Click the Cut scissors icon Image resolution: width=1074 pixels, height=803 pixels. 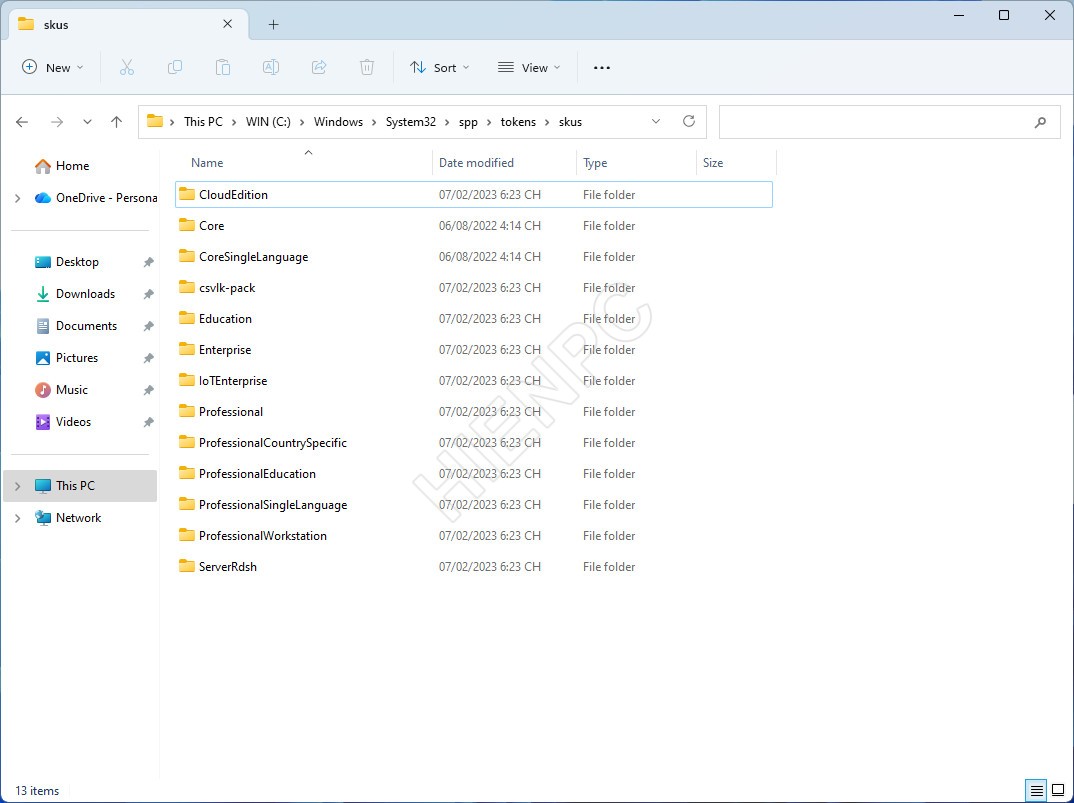coord(127,67)
